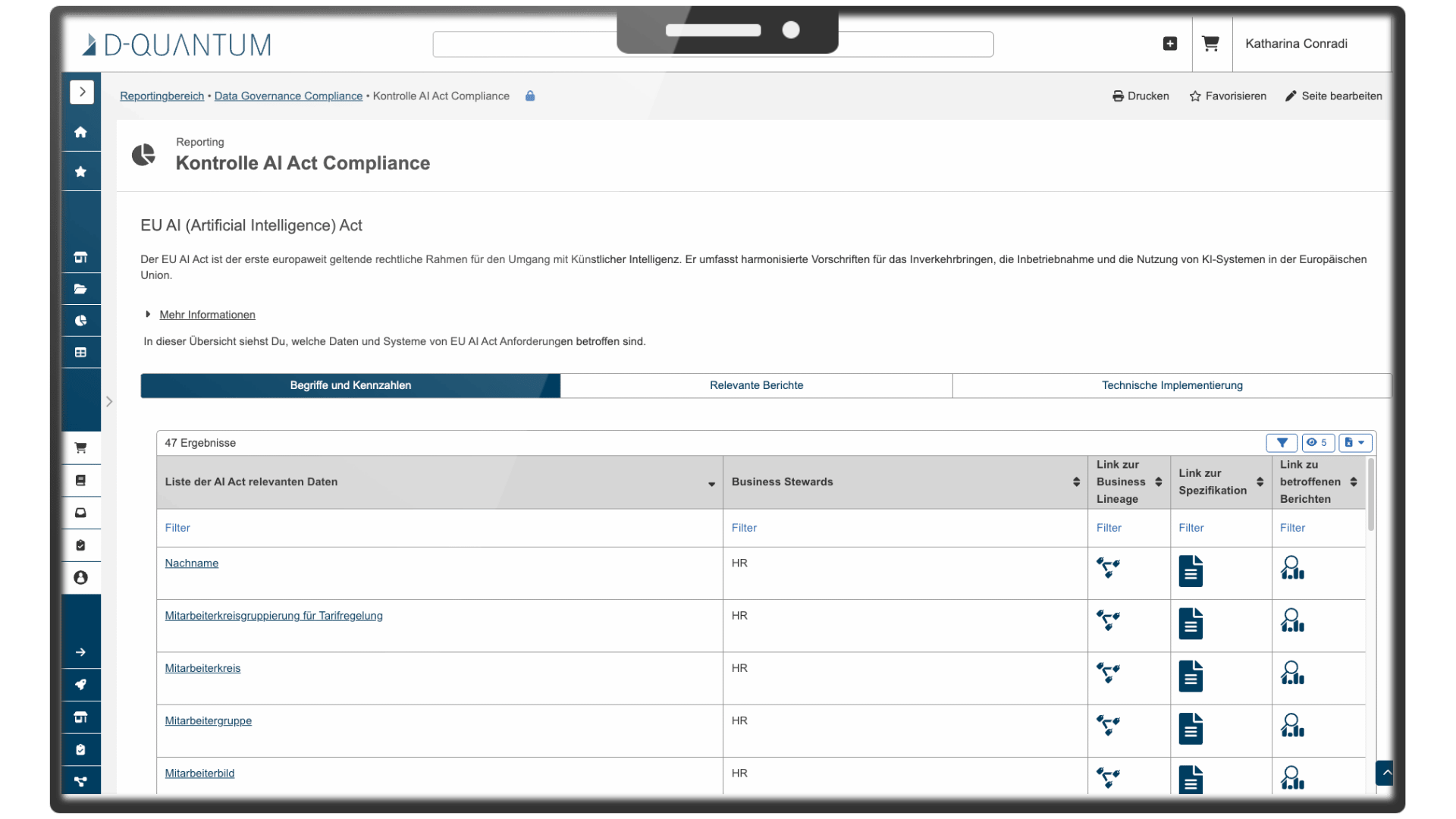Switch to Technische Implementierung tab

tap(1172, 385)
